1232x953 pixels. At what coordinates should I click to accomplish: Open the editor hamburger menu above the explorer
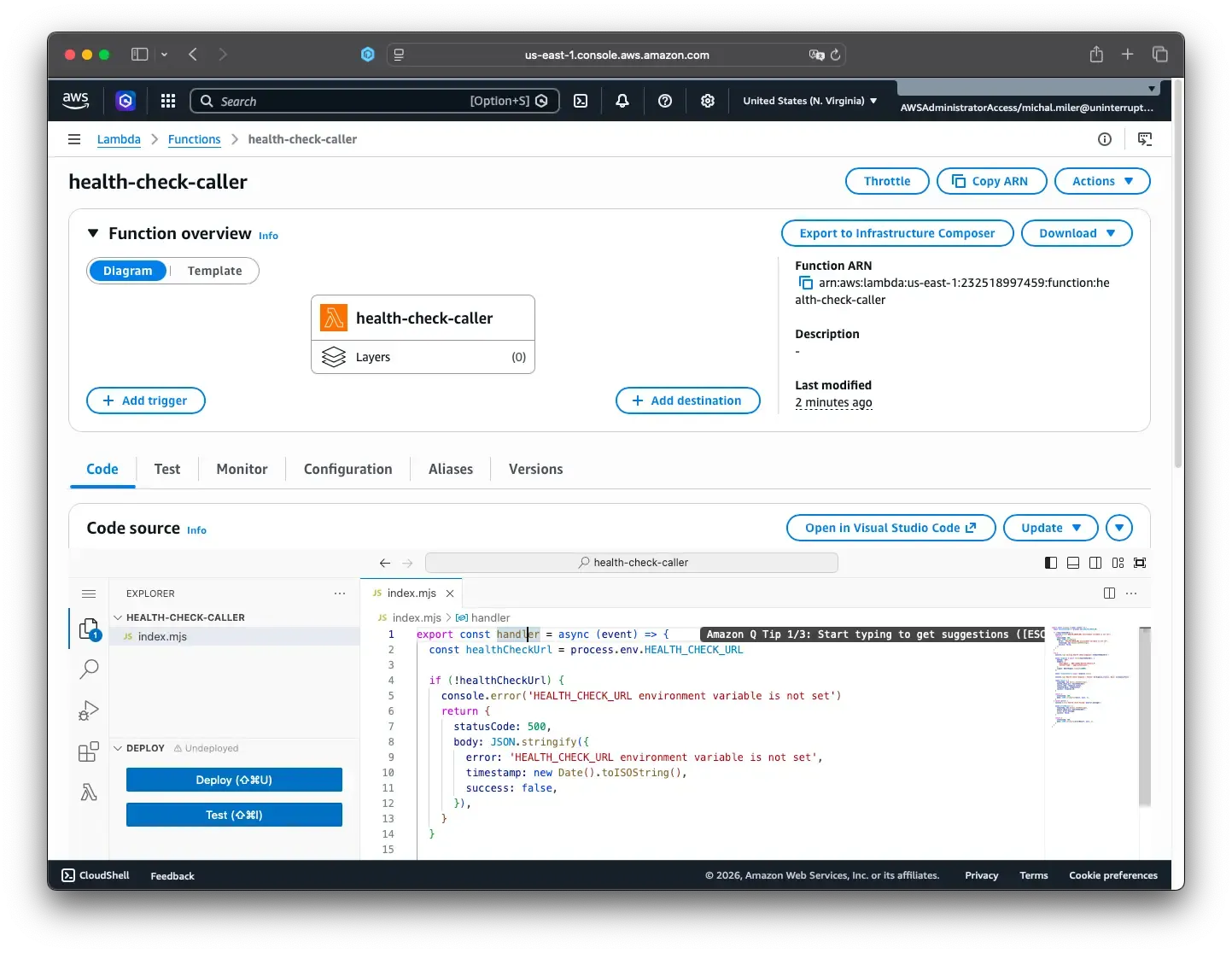coord(89,593)
